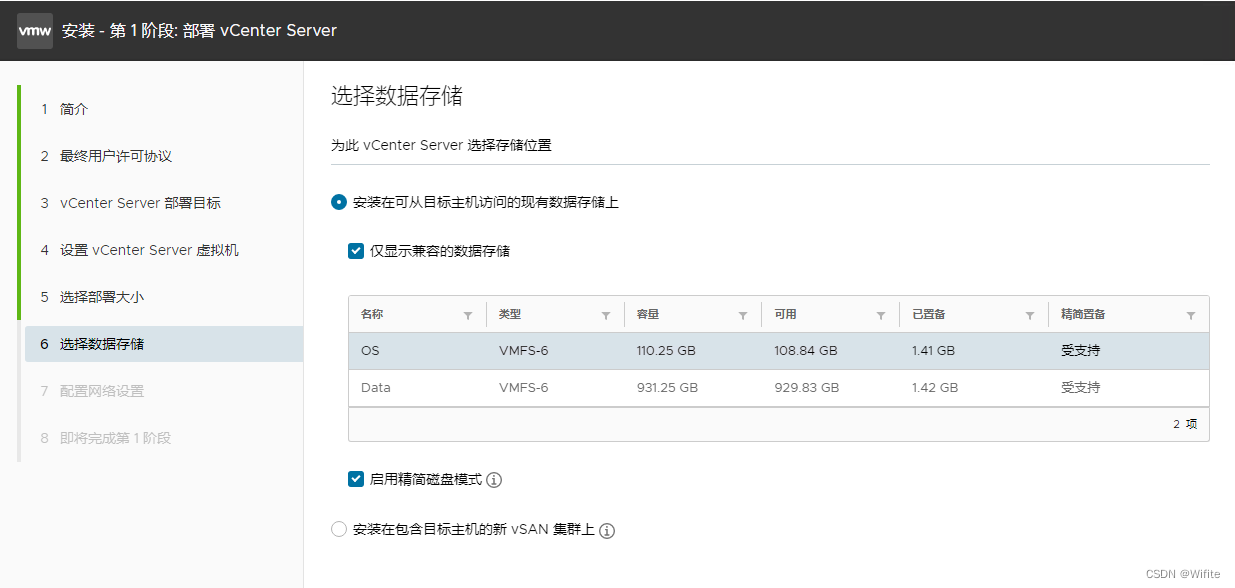Select the Data datastore row
Screen dimensions: 1235x588
tap(779, 388)
